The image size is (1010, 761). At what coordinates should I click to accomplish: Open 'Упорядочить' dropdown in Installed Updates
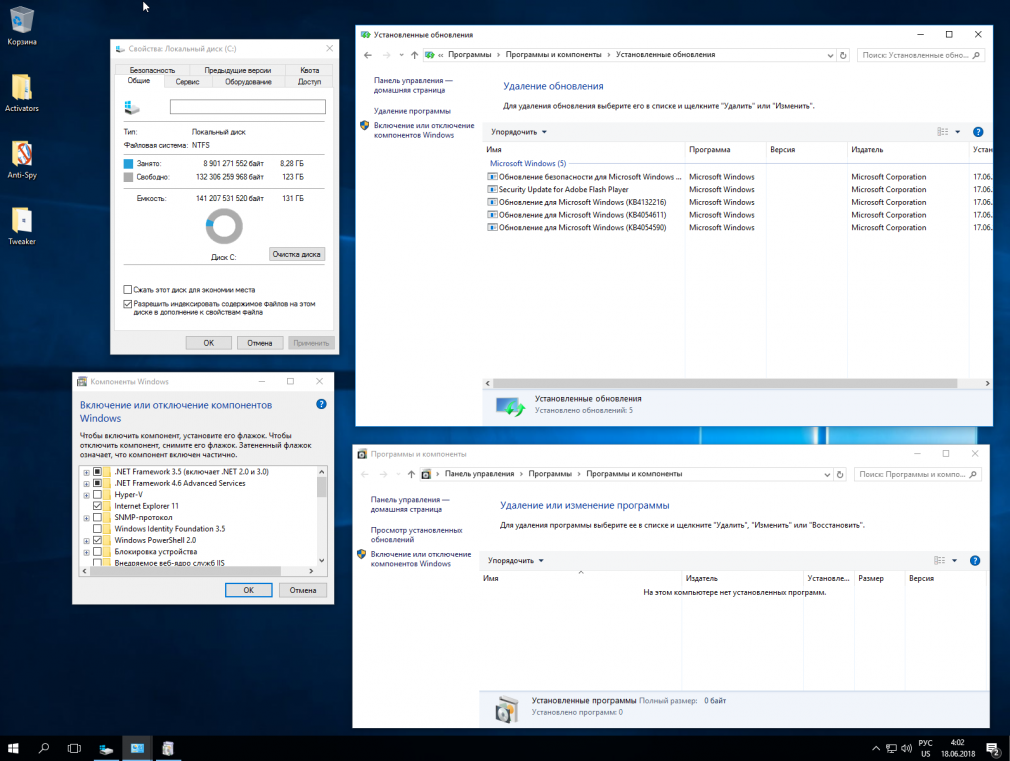click(519, 132)
